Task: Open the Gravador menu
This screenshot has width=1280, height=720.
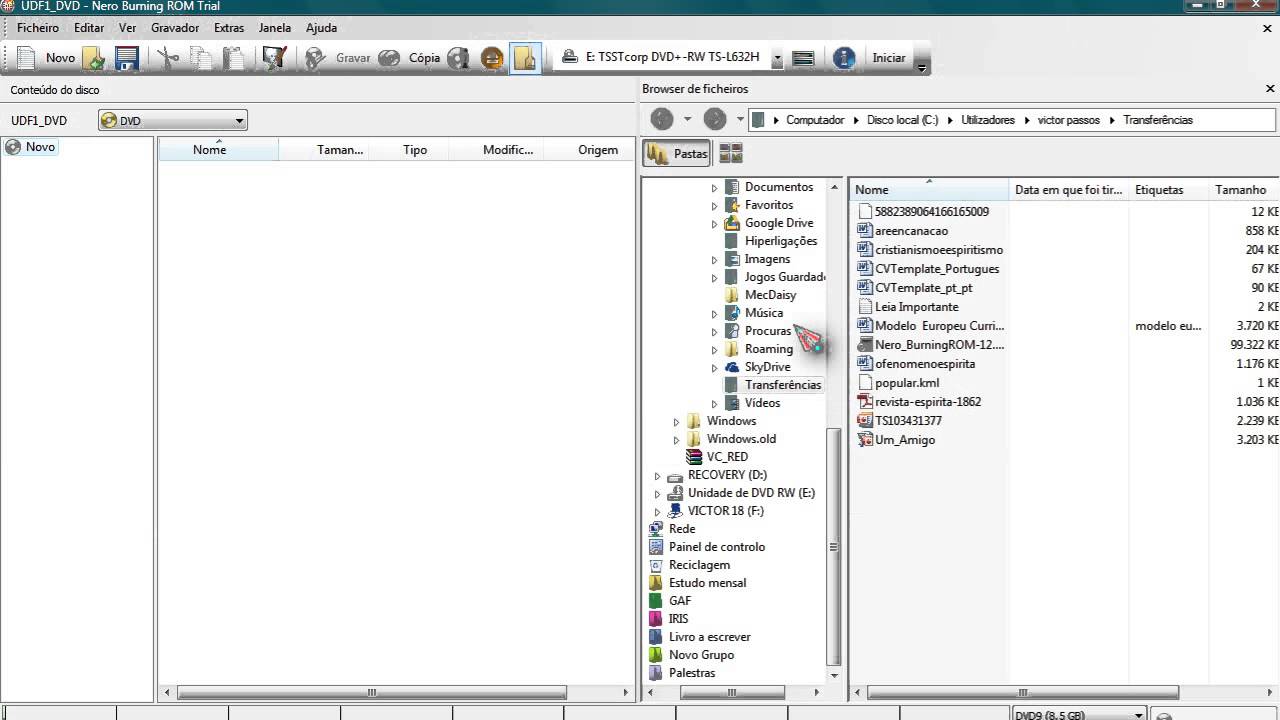Action: coord(175,28)
